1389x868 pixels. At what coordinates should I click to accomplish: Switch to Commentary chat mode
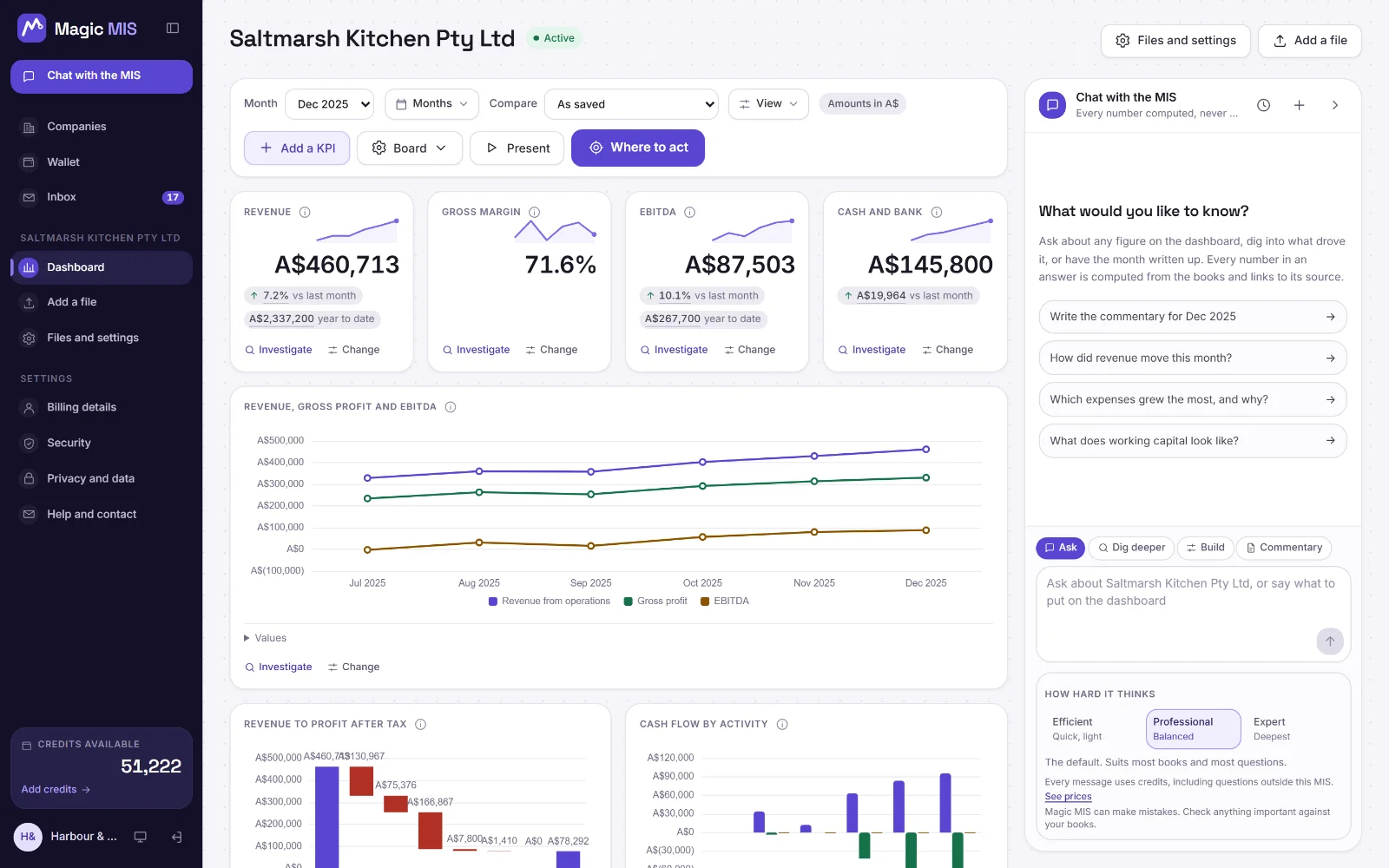1284,548
